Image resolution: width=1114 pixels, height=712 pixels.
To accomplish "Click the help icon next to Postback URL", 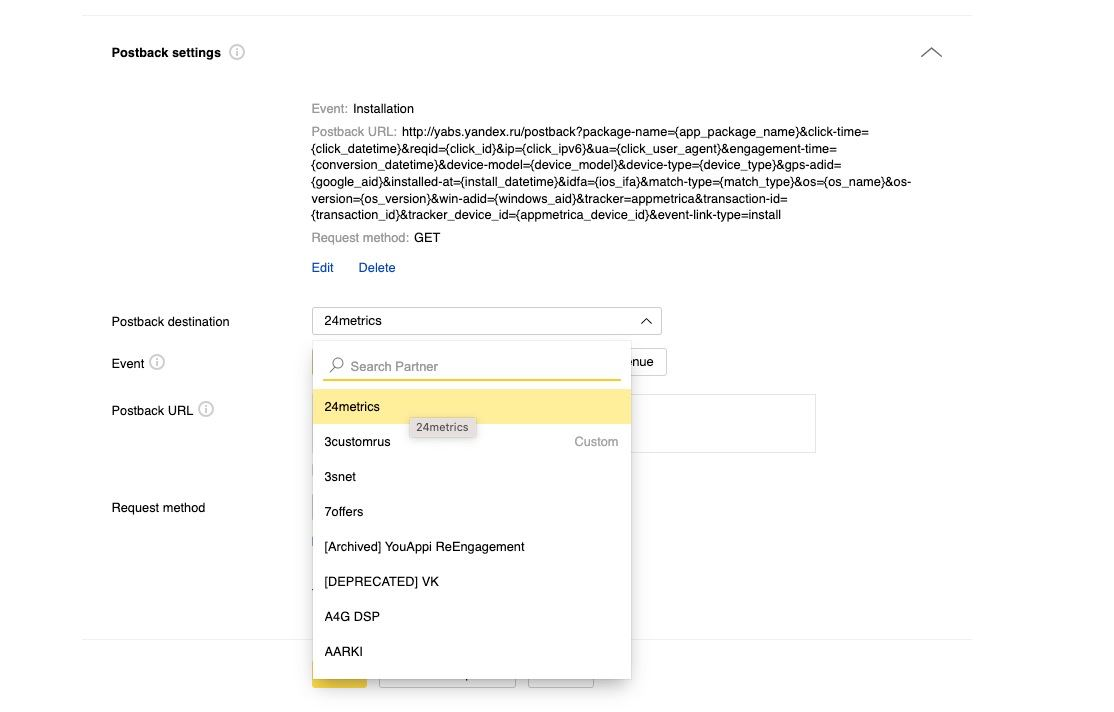I will (x=206, y=409).
